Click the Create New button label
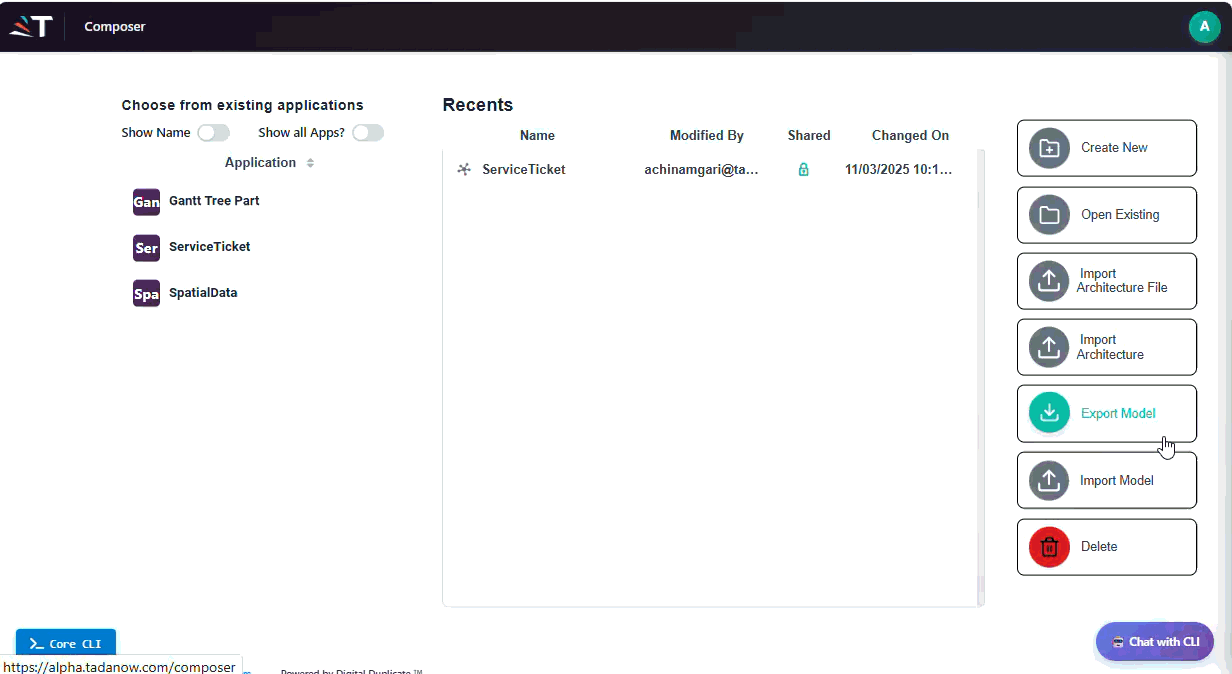 (1114, 148)
